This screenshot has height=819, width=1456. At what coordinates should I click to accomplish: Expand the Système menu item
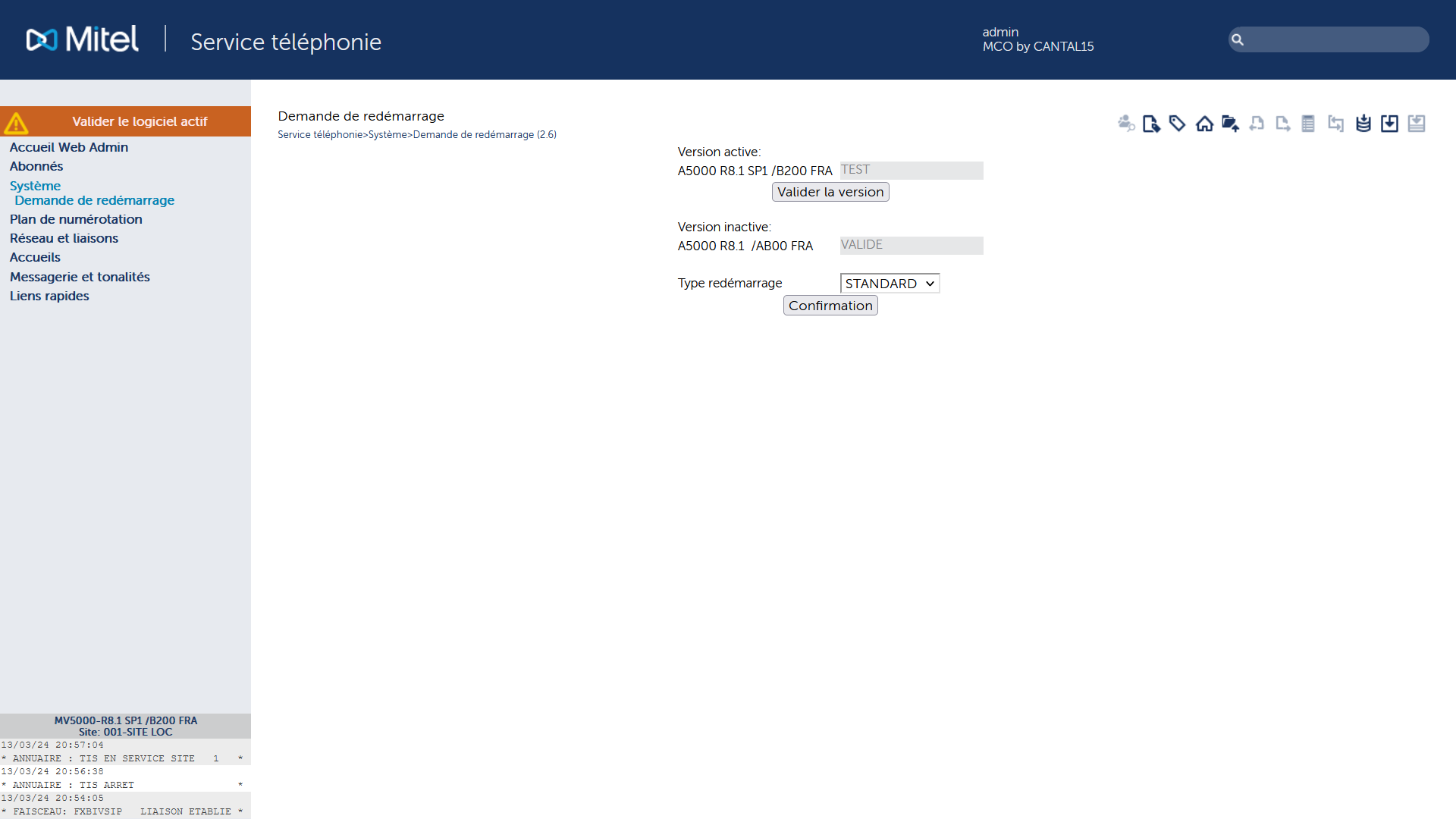(x=35, y=185)
